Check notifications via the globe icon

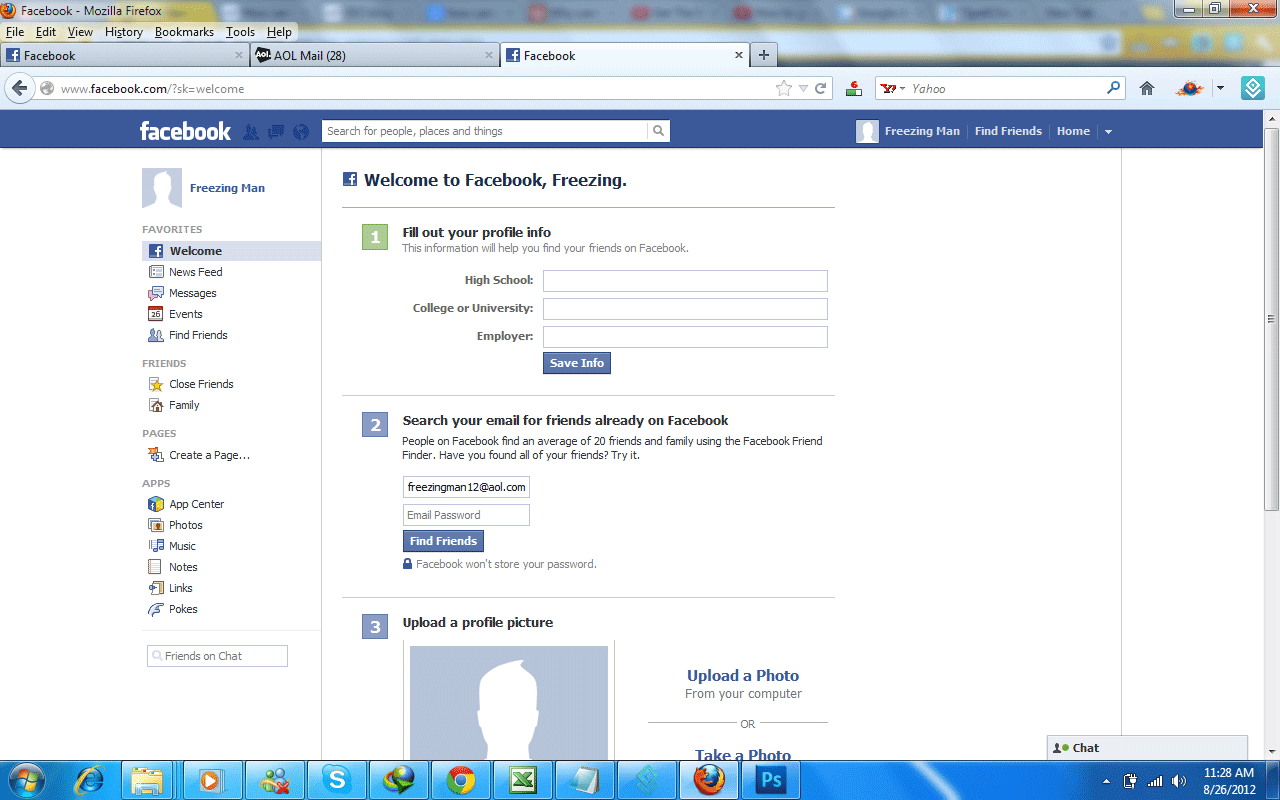click(300, 131)
